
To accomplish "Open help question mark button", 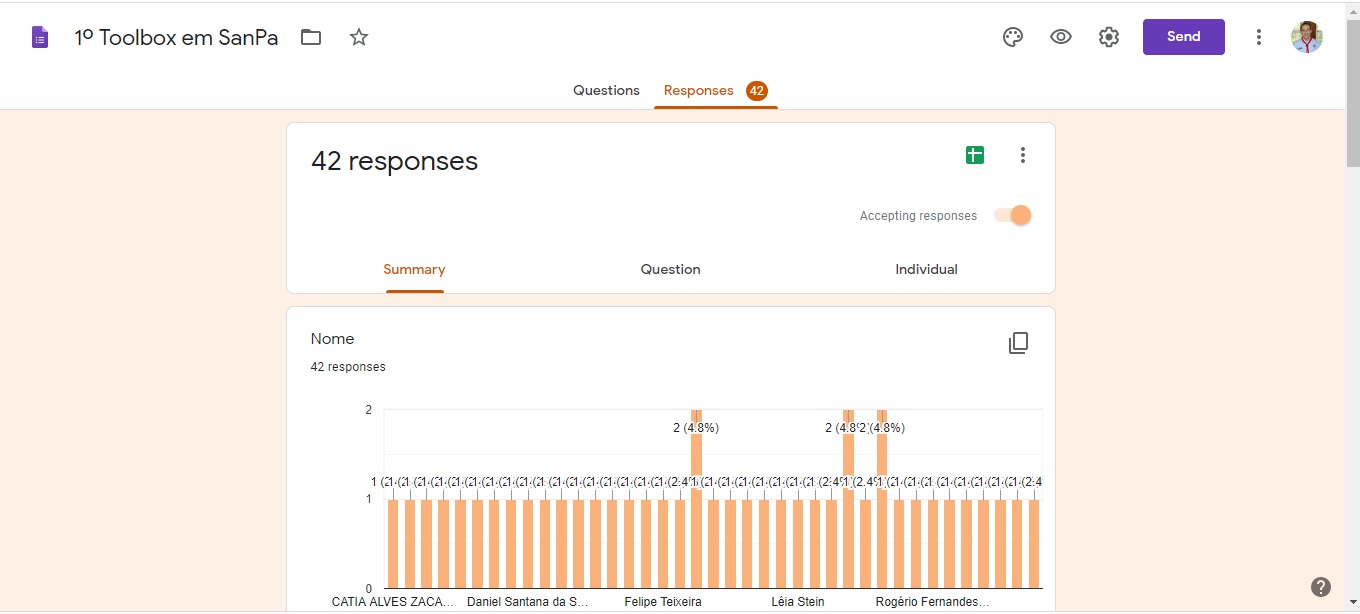I will pos(1321,587).
